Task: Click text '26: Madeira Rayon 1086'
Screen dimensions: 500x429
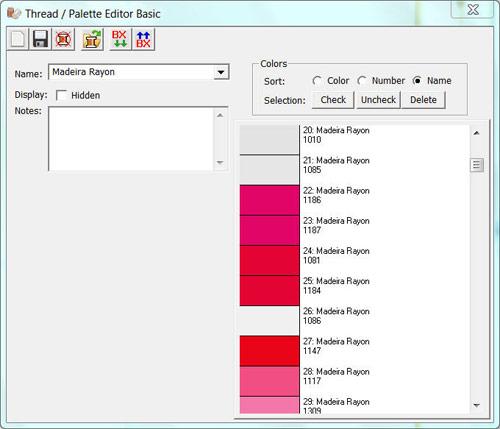Action: coord(336,316)
